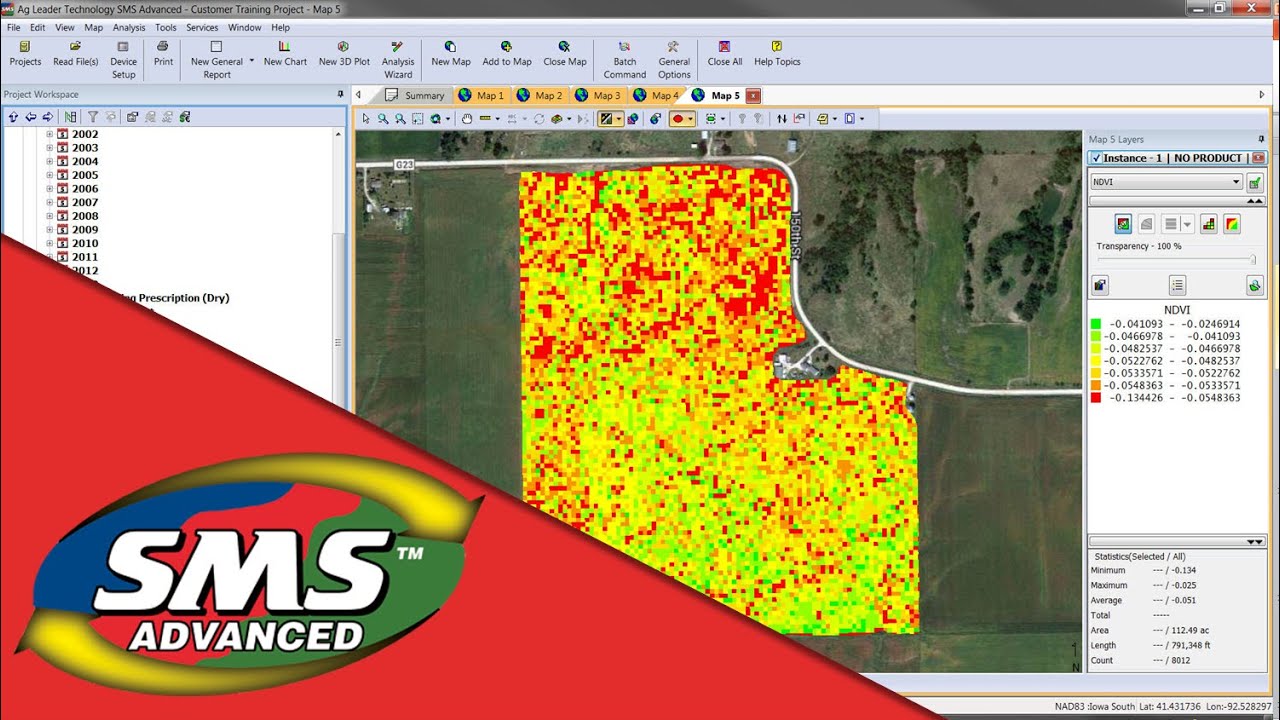Viewport: 1280px width, 720px height.
Task: Click the tab scroll right arrow
Action: [x=1262, y=95]
